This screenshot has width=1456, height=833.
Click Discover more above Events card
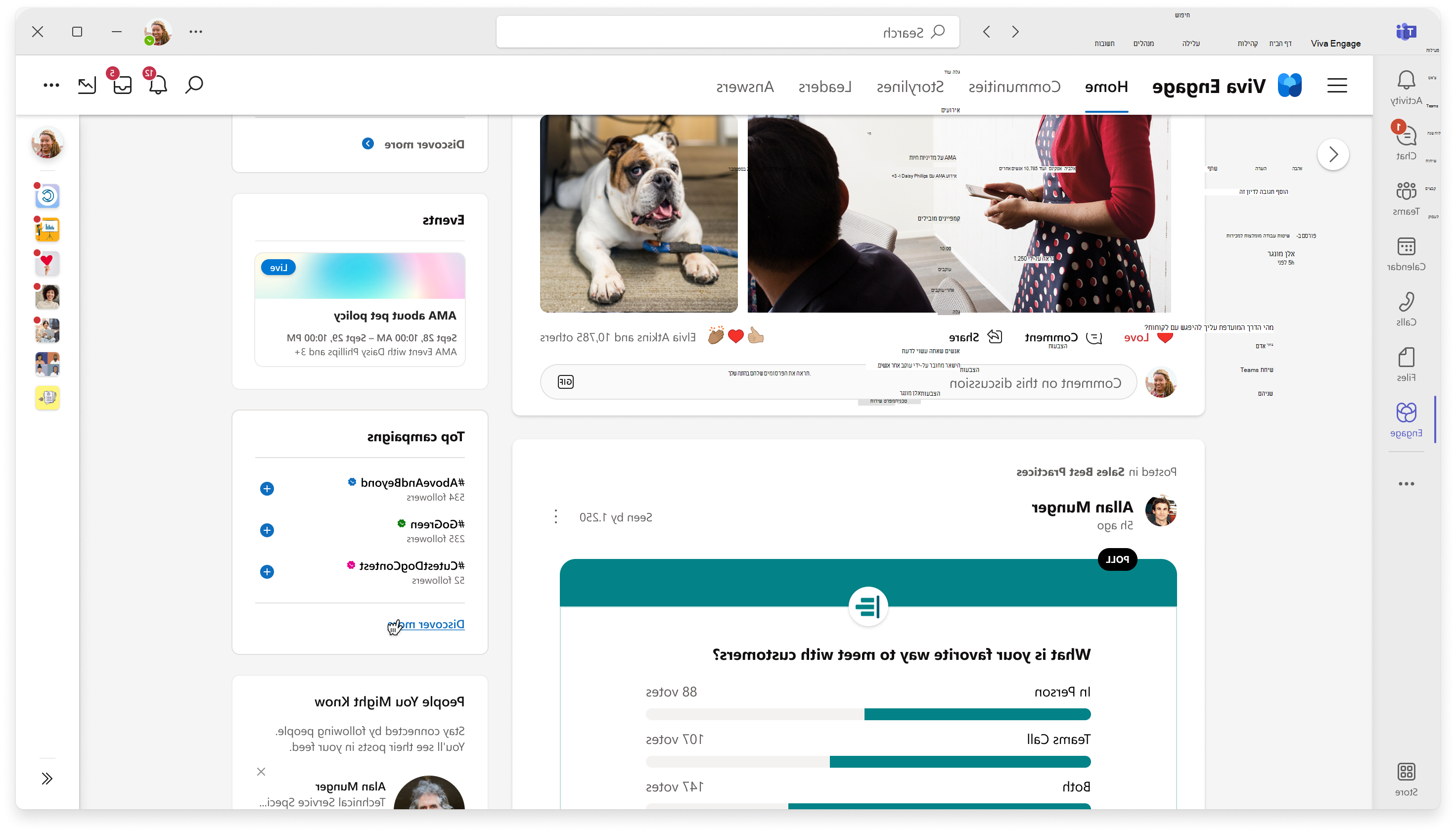(424, 144)
